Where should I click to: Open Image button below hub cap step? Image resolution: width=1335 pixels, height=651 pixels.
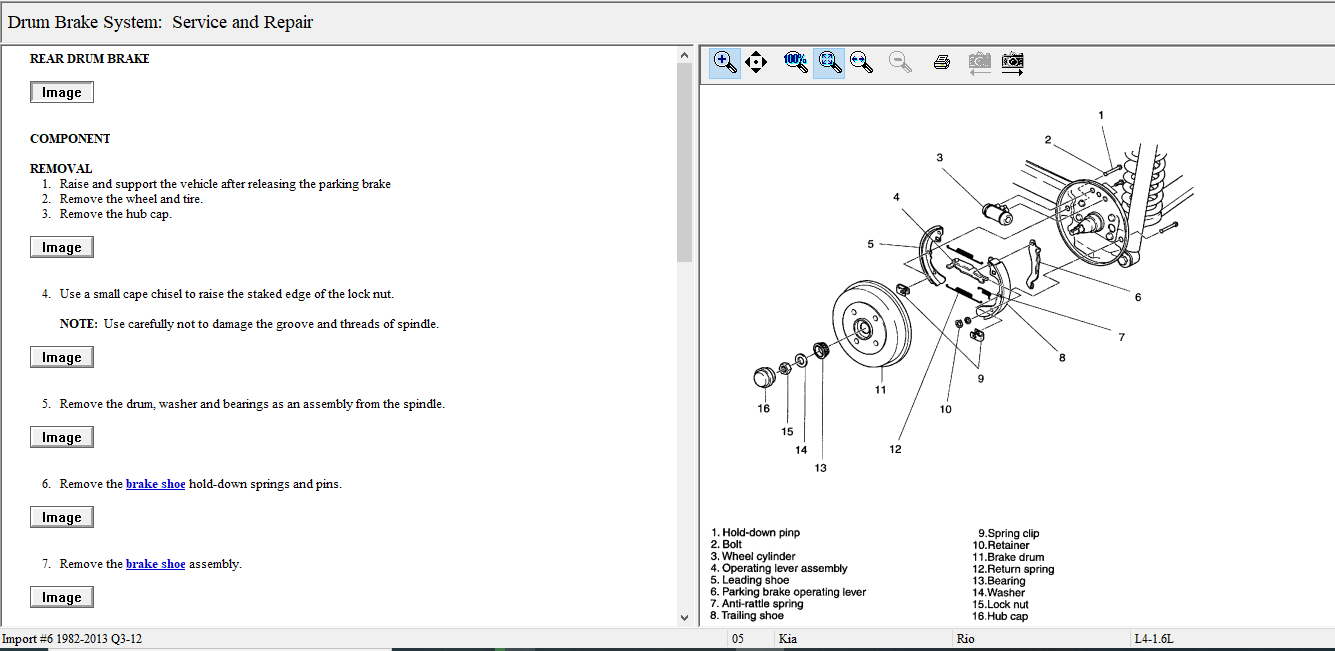click(62, 248)
